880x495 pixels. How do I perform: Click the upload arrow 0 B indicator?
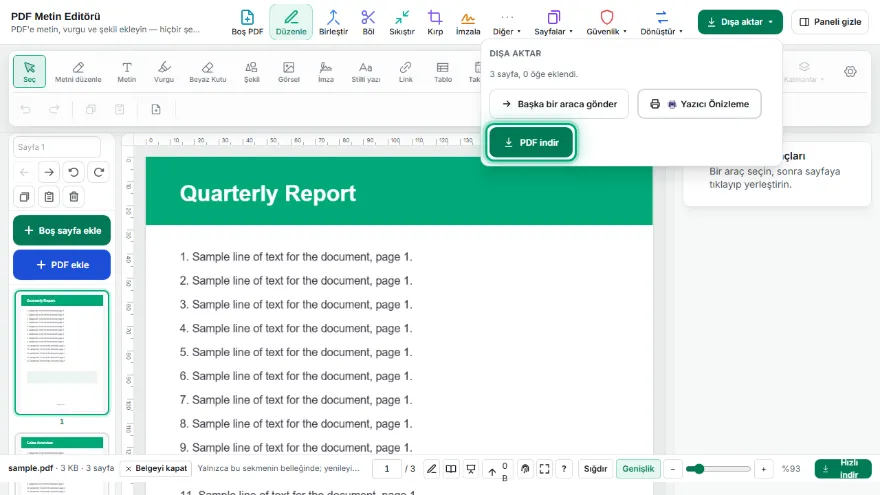click(498, 470)
